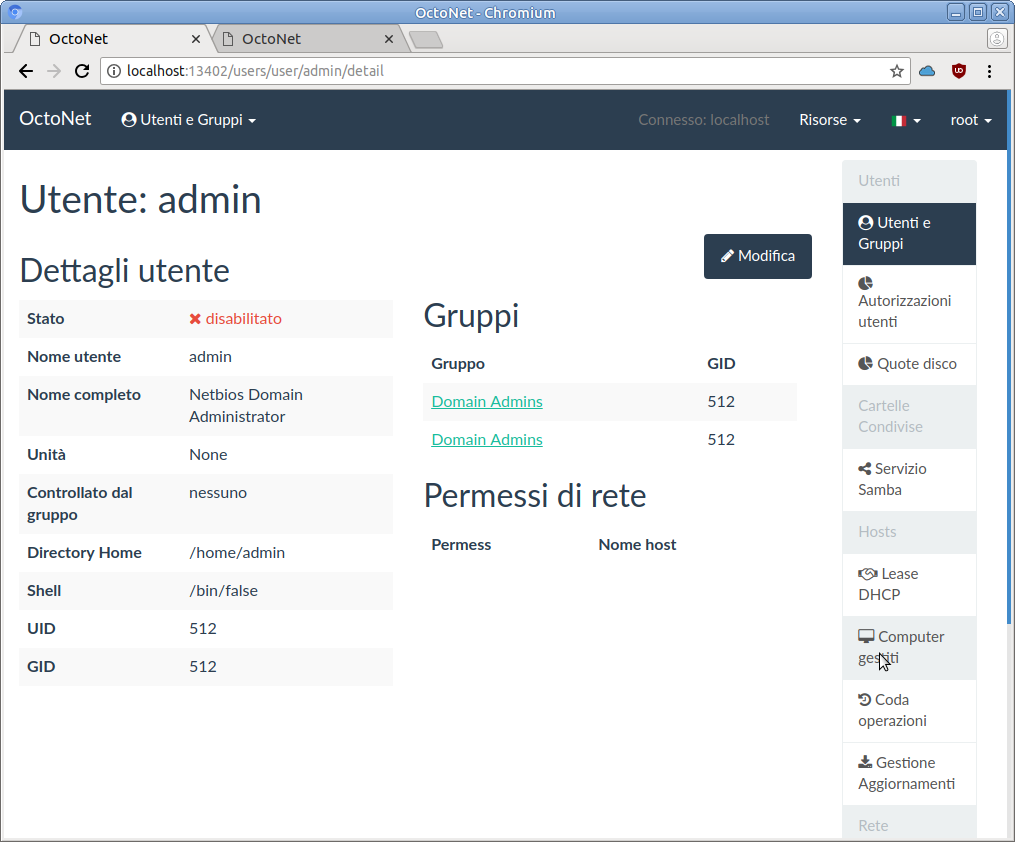Click the /bin/false shell value
This screenshot has height=842, width=1015.
pyautogui.click(x=223, y=591)
